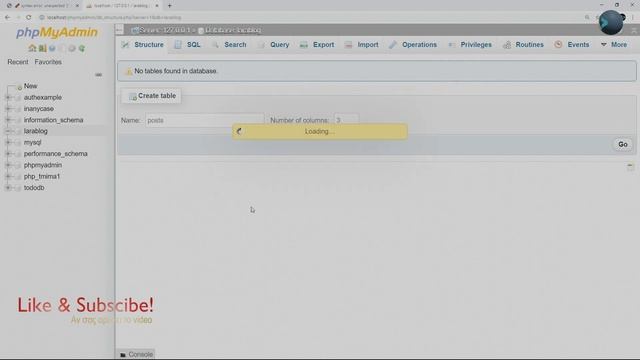The image size is (640, 360).
Task: Select the tododb database
Action: tap(34, 188)
